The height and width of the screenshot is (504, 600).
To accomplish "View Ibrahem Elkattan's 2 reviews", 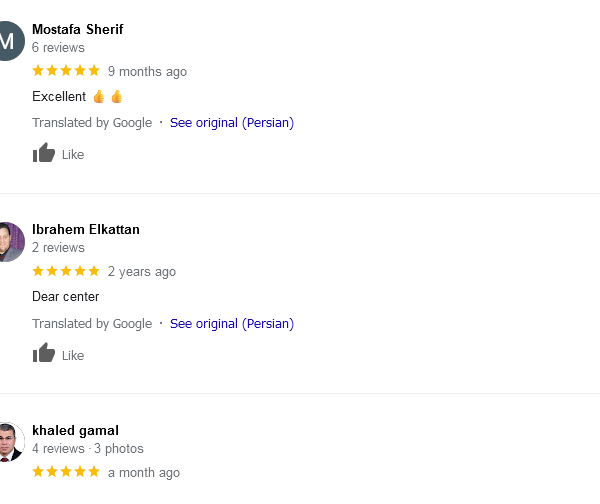I will point(58,247).
